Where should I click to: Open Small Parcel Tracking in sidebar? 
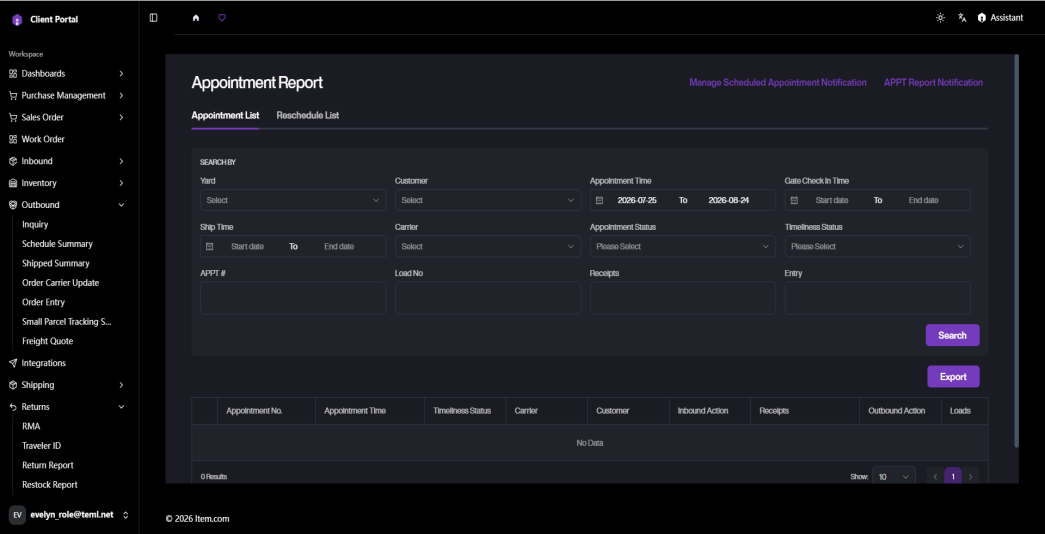[x=67, y=321]
